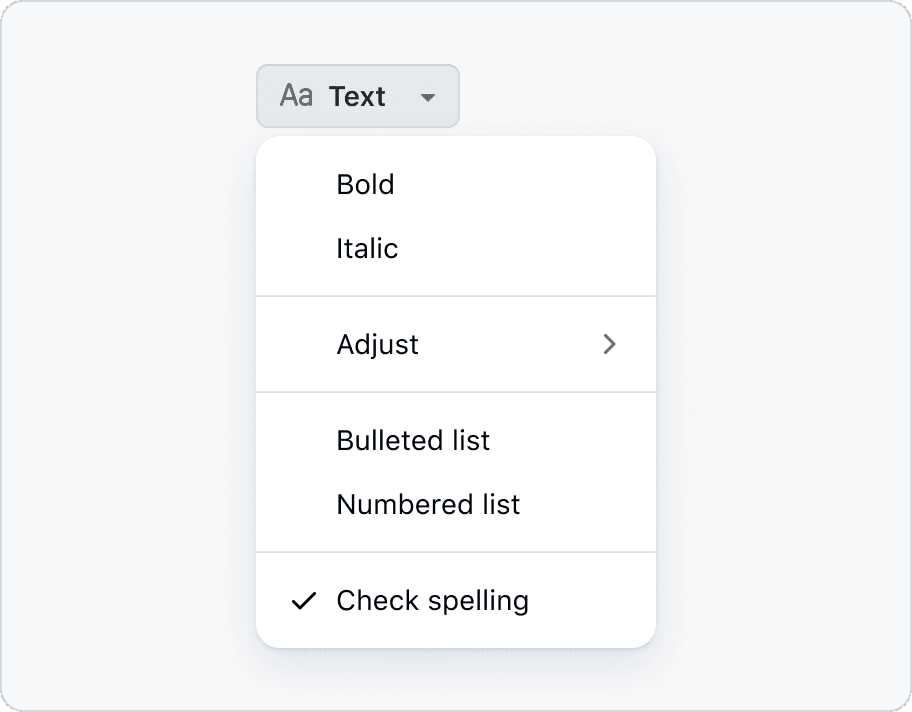The image size is (912, 712).
Task: Select Bold from the menu
Action: pos(366,184)
